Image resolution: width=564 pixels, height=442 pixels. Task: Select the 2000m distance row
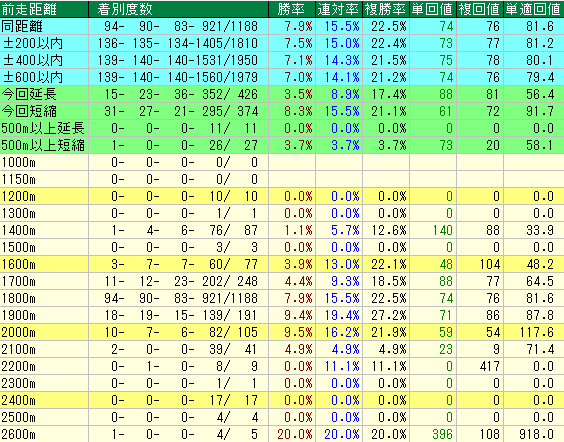click(x=282, y=332)
